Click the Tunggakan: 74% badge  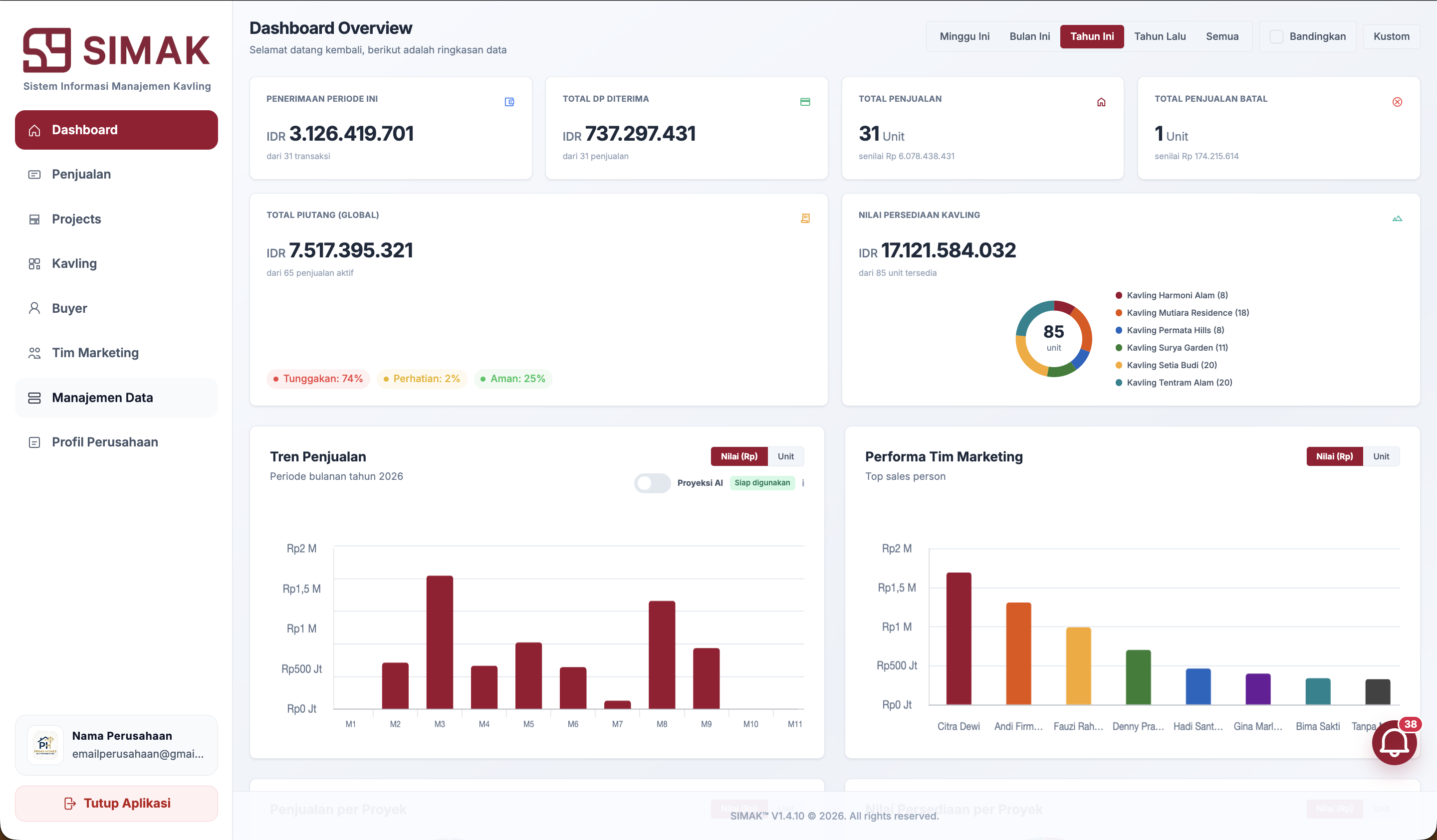[x=318, y=379]
